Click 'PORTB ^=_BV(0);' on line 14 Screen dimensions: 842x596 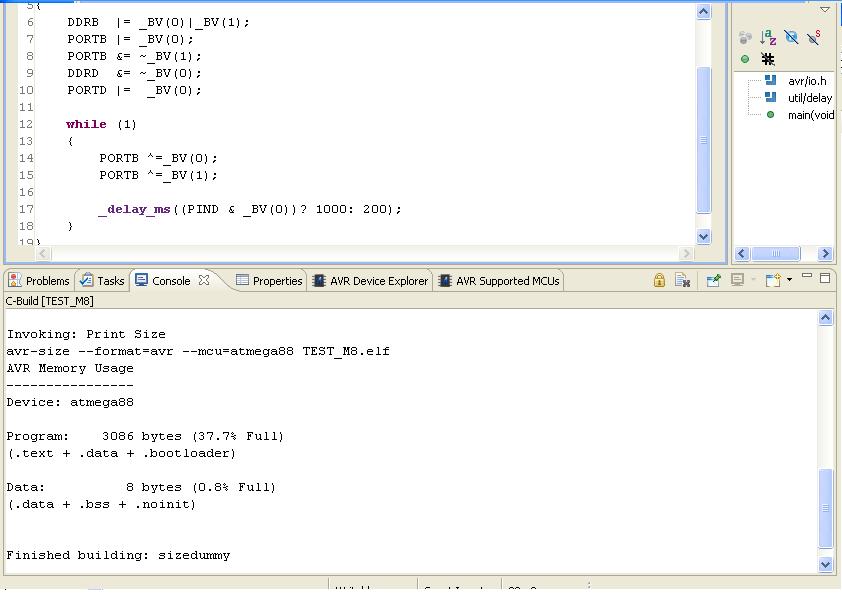click(158, 158)
